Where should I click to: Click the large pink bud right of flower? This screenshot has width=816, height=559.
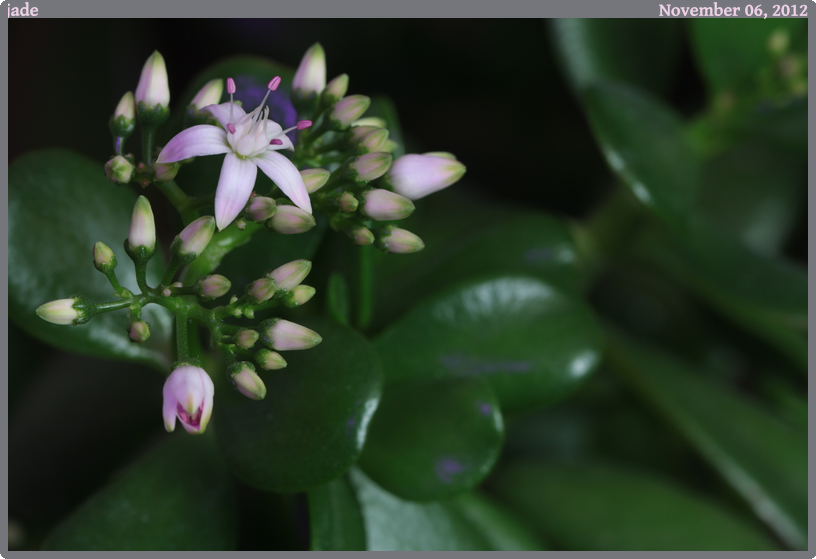coord(425,174)
